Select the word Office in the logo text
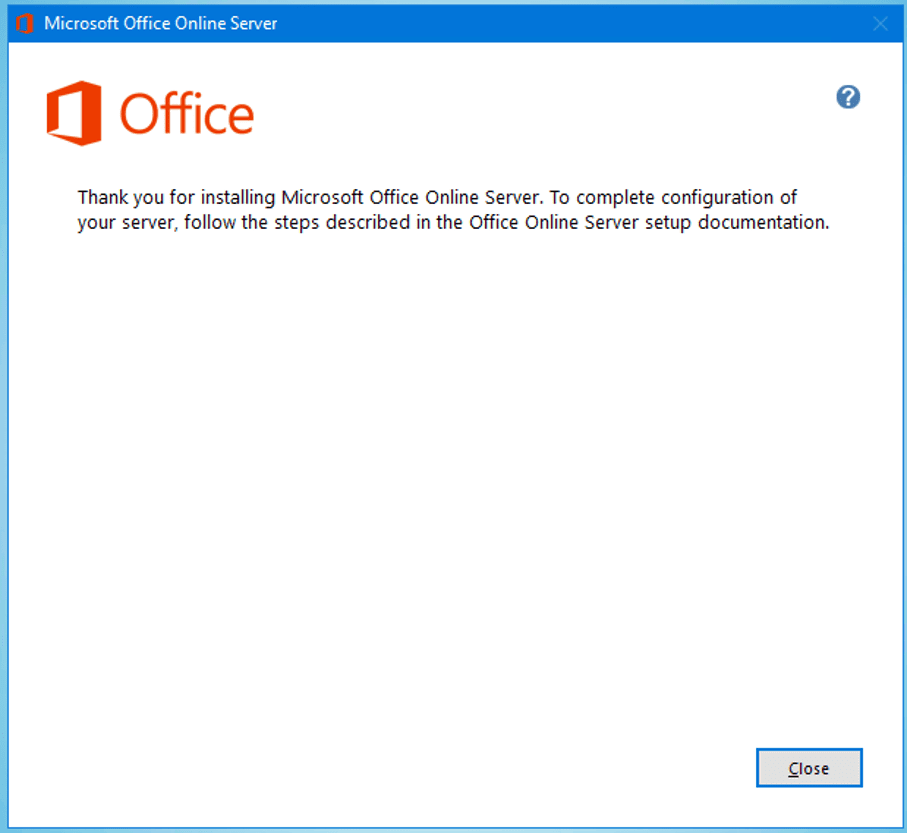Viewport: 908px width, 834px height. tap(186, 115)
